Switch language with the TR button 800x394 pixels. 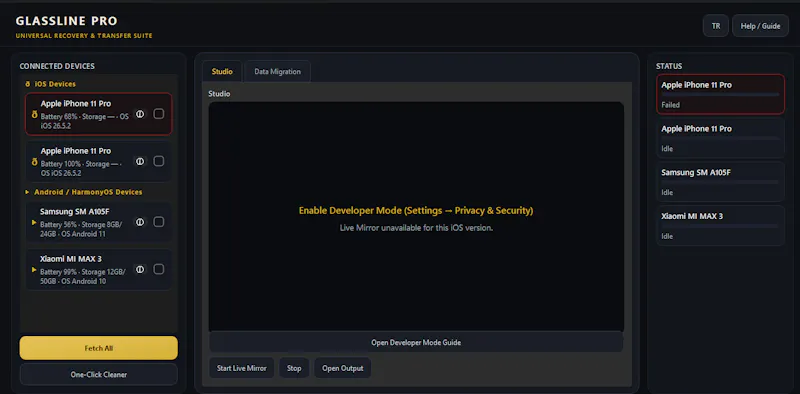point(716,26)
